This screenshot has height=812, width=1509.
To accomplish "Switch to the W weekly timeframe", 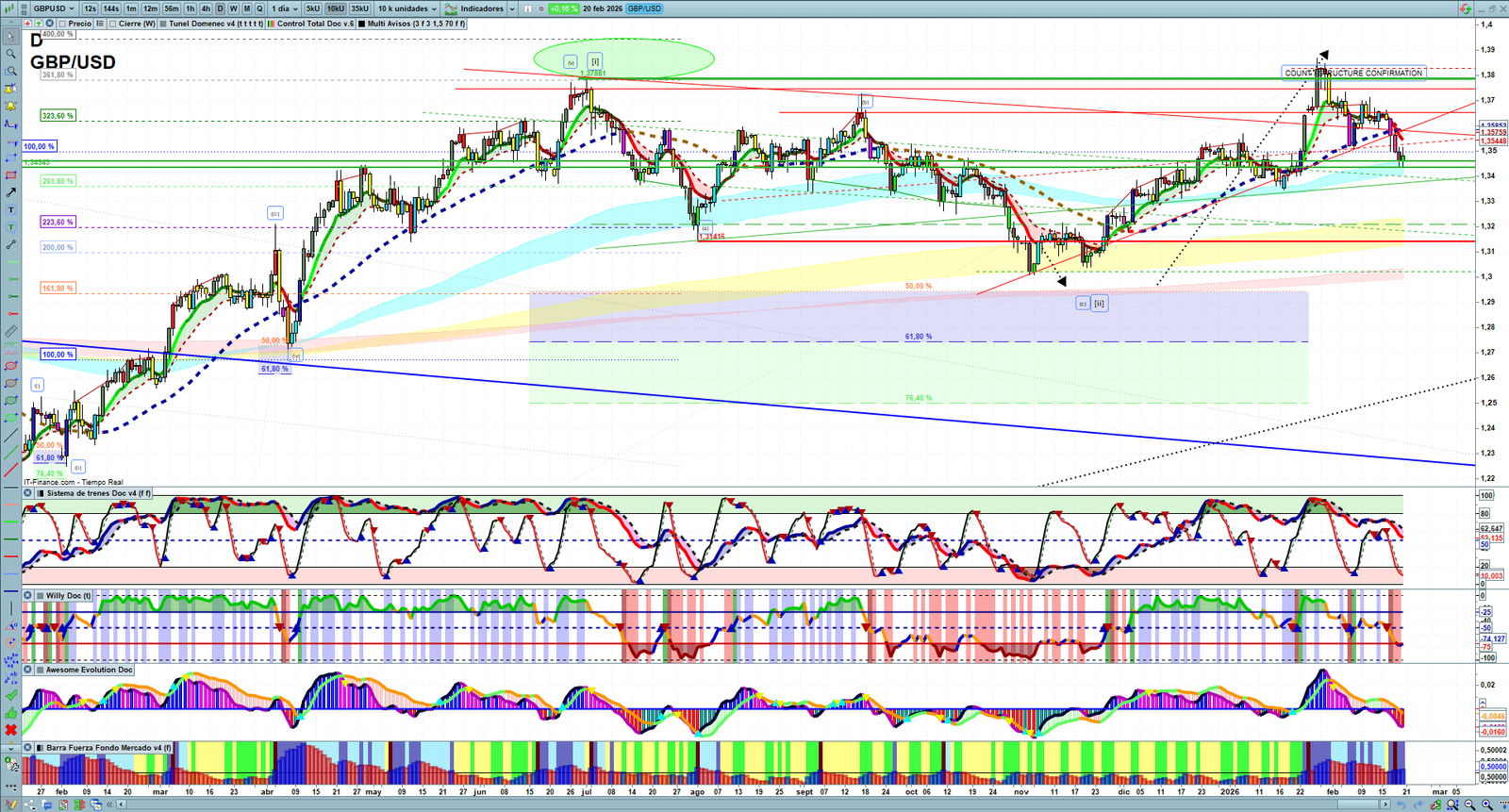I will tap(233, 8).
